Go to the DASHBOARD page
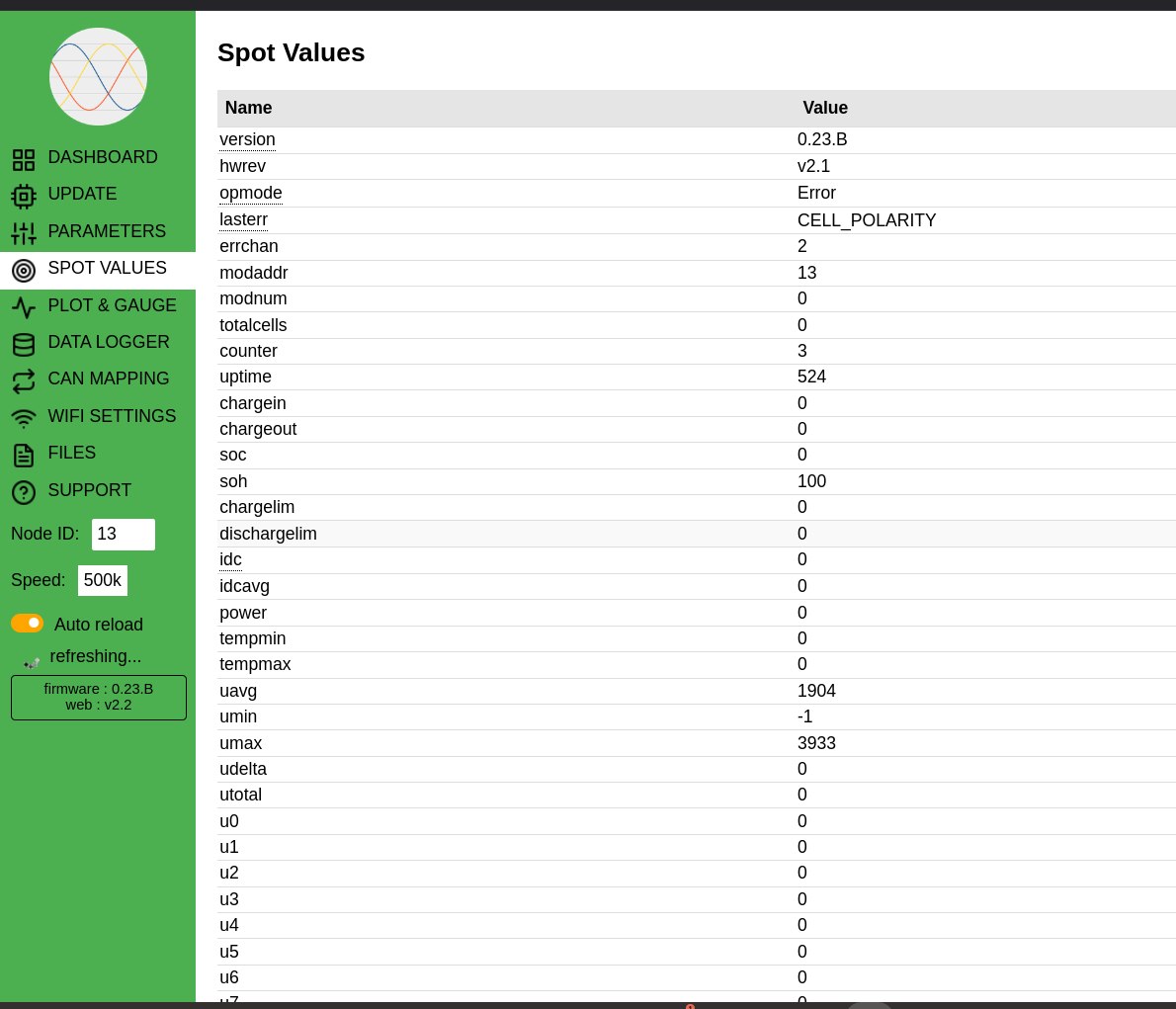This screenshot has width=1176, height=1009. click(103, 158)
